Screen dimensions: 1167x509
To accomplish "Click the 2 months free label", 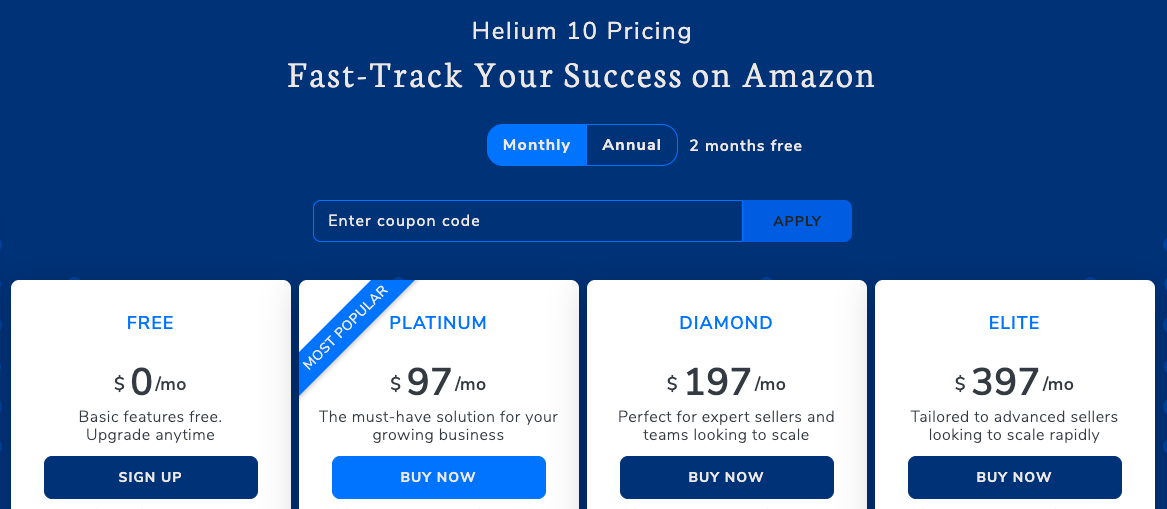I will click(746, 146).
